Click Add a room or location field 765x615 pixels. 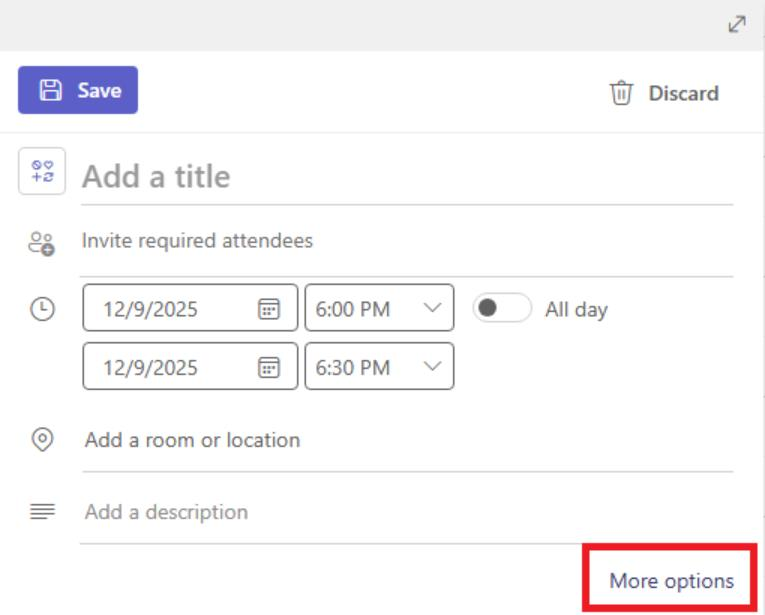tap(400, 440)
